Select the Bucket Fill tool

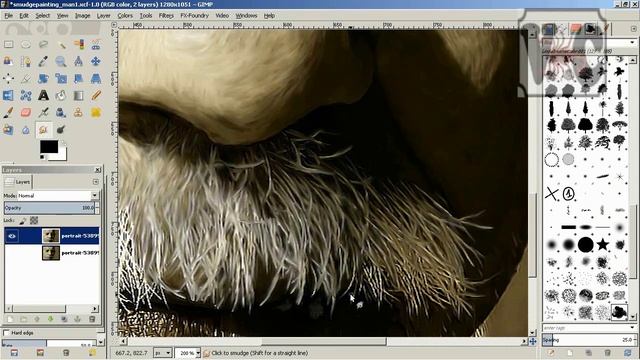pyautogui.click(x=61, y=96)
